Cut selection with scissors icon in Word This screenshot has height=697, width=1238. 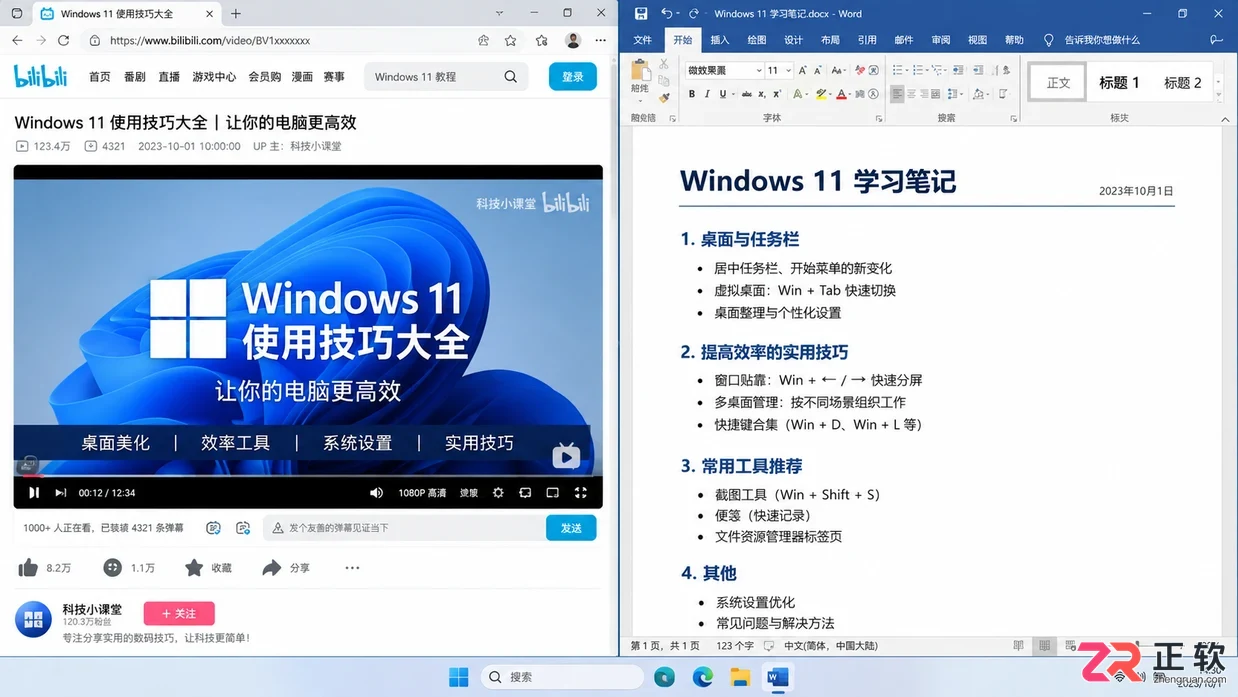tap(664, 65)
